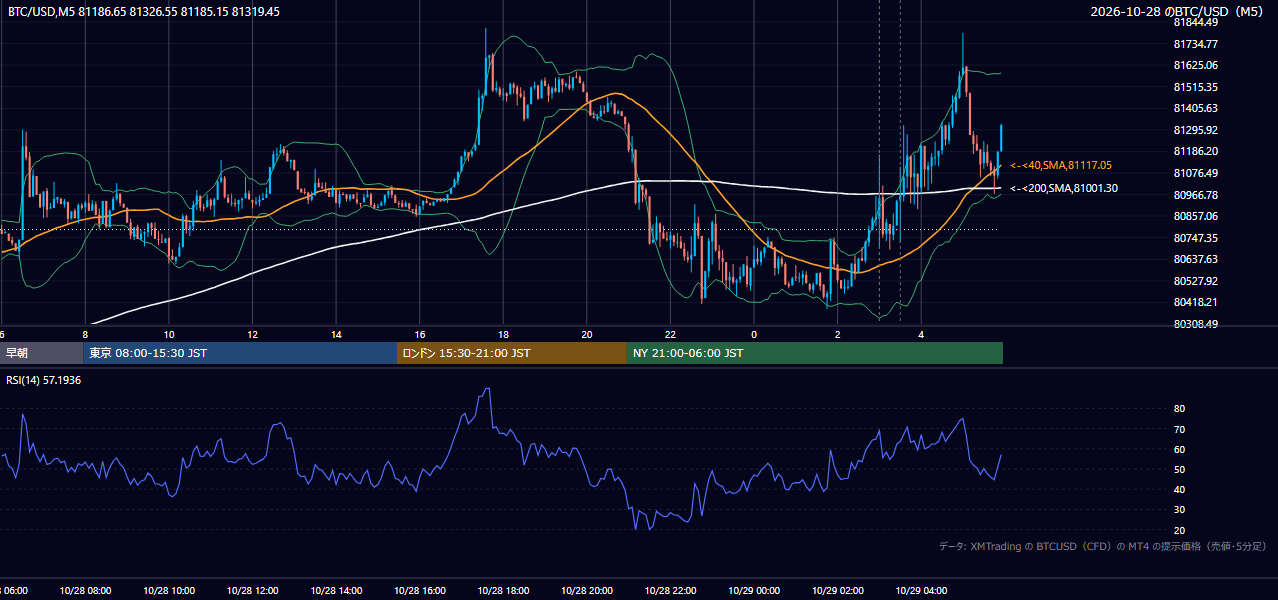
Task: Click RSI scale value 40
Action: tap(1179, 489)
